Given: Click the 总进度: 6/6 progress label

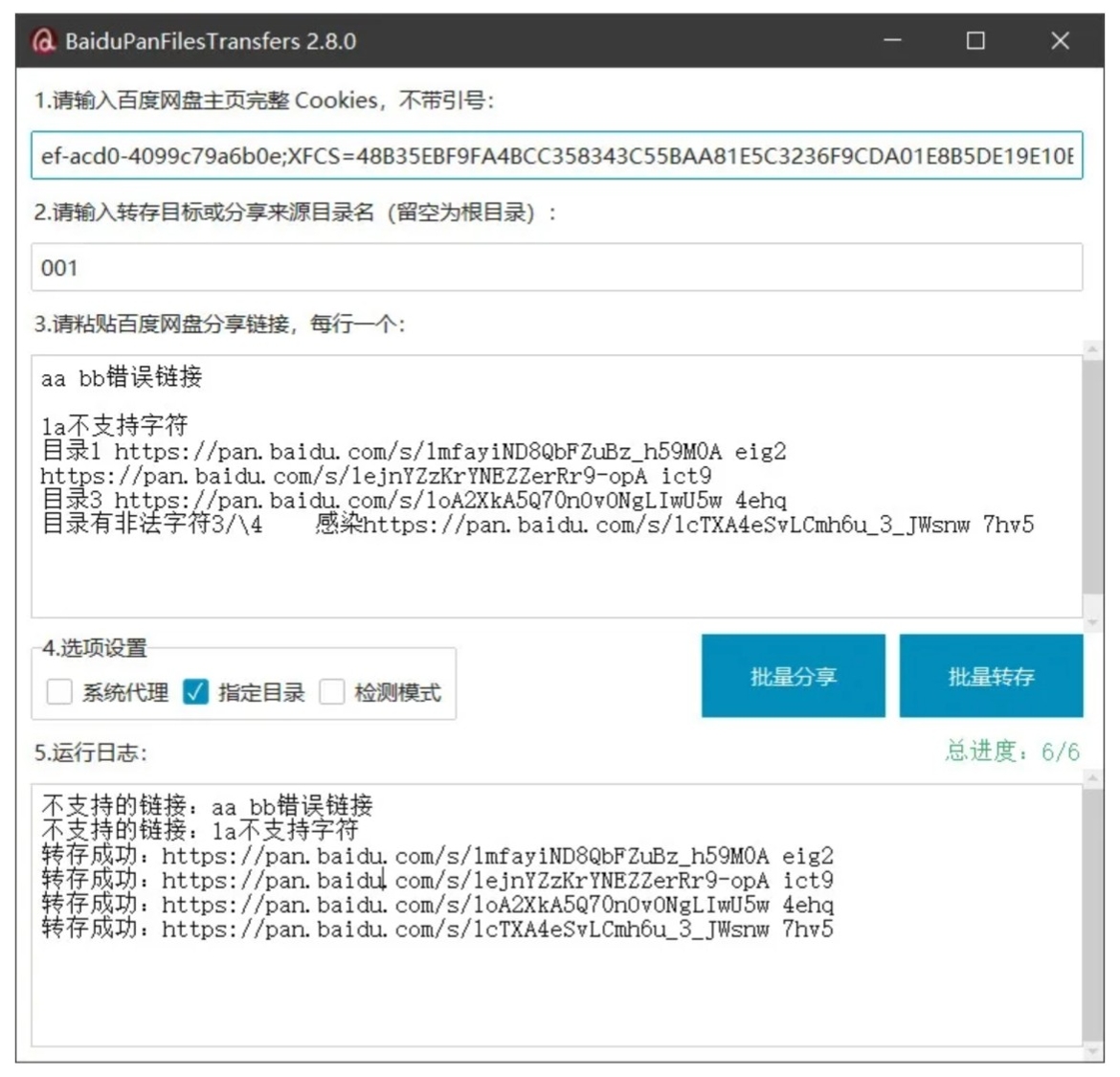Looking at the screenshot, I should pyautogui.click(x=1012, y=752).
